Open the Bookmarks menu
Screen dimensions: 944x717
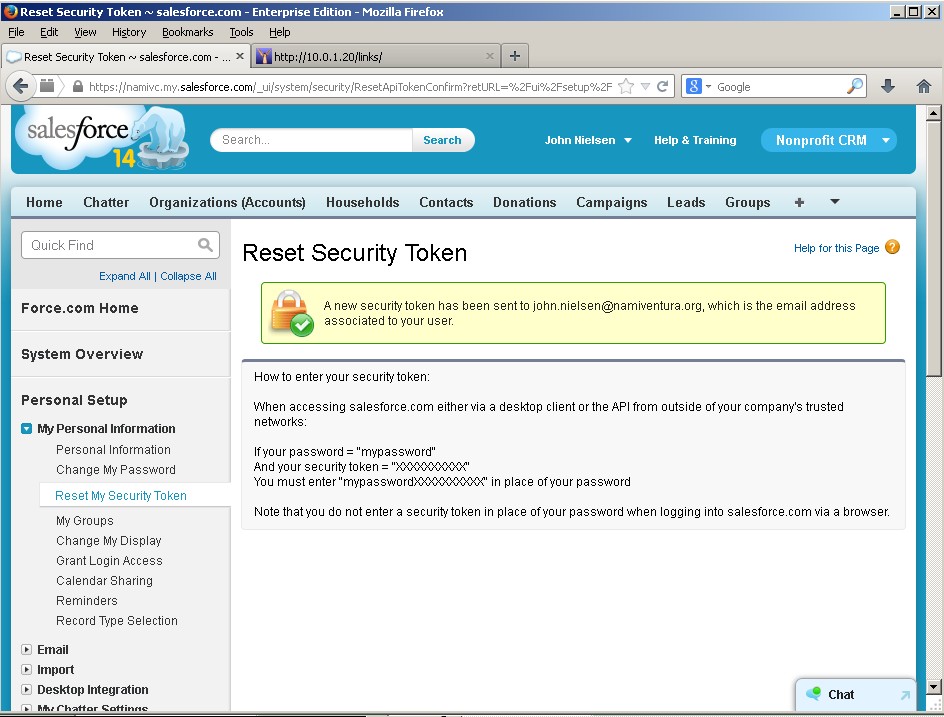188,32
